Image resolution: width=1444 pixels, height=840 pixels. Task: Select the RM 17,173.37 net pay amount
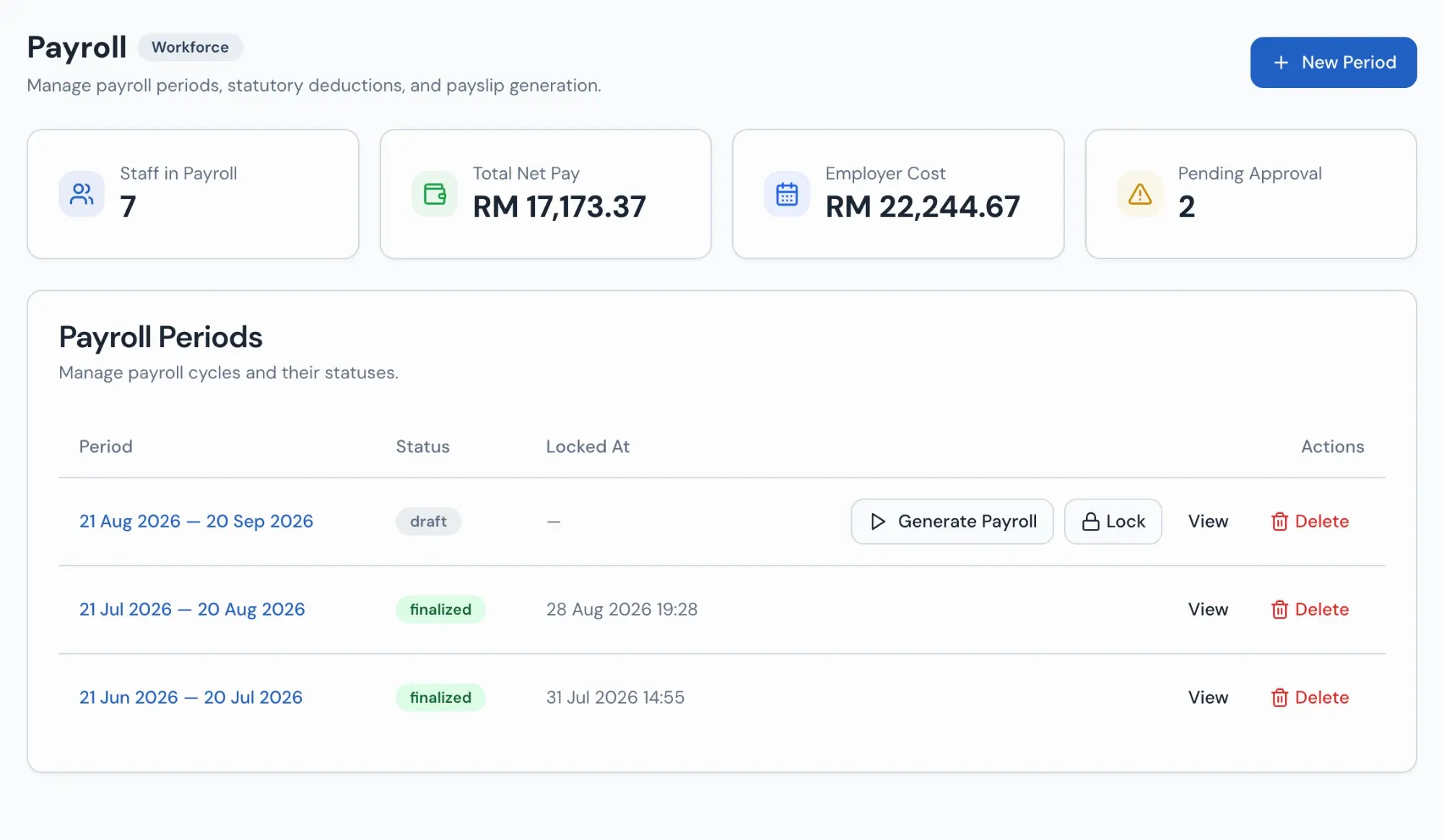point(559,207)
